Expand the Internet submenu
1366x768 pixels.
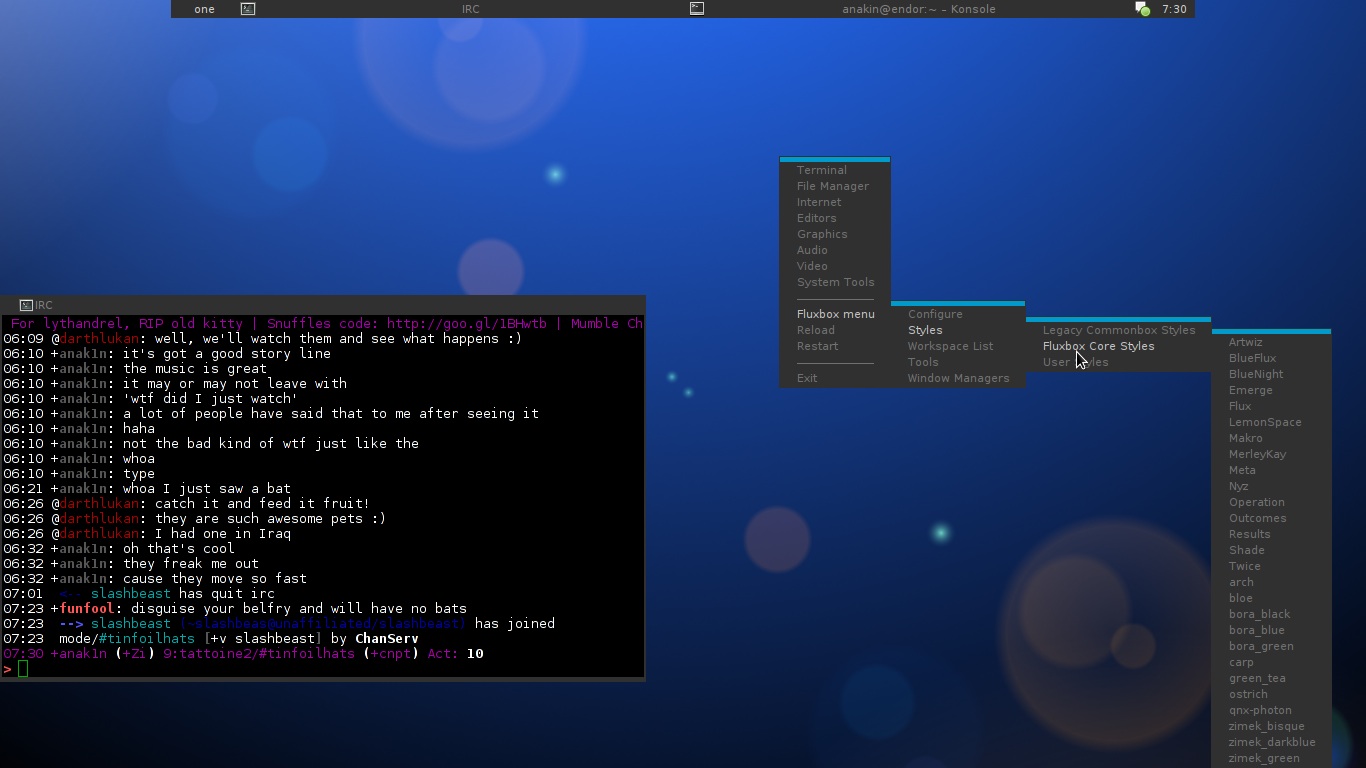tap(818, 202)
